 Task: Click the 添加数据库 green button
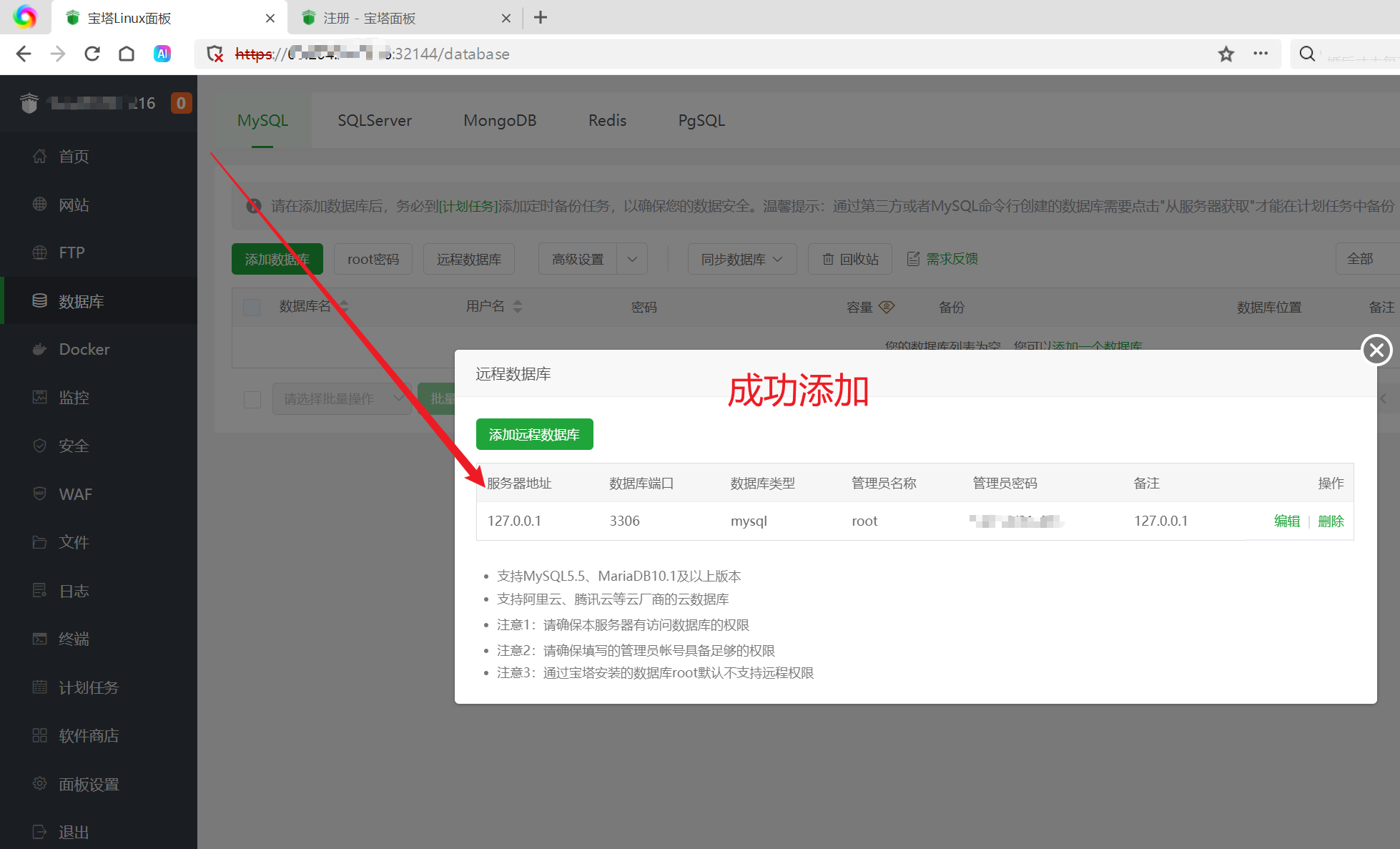[x=277, y=259]
